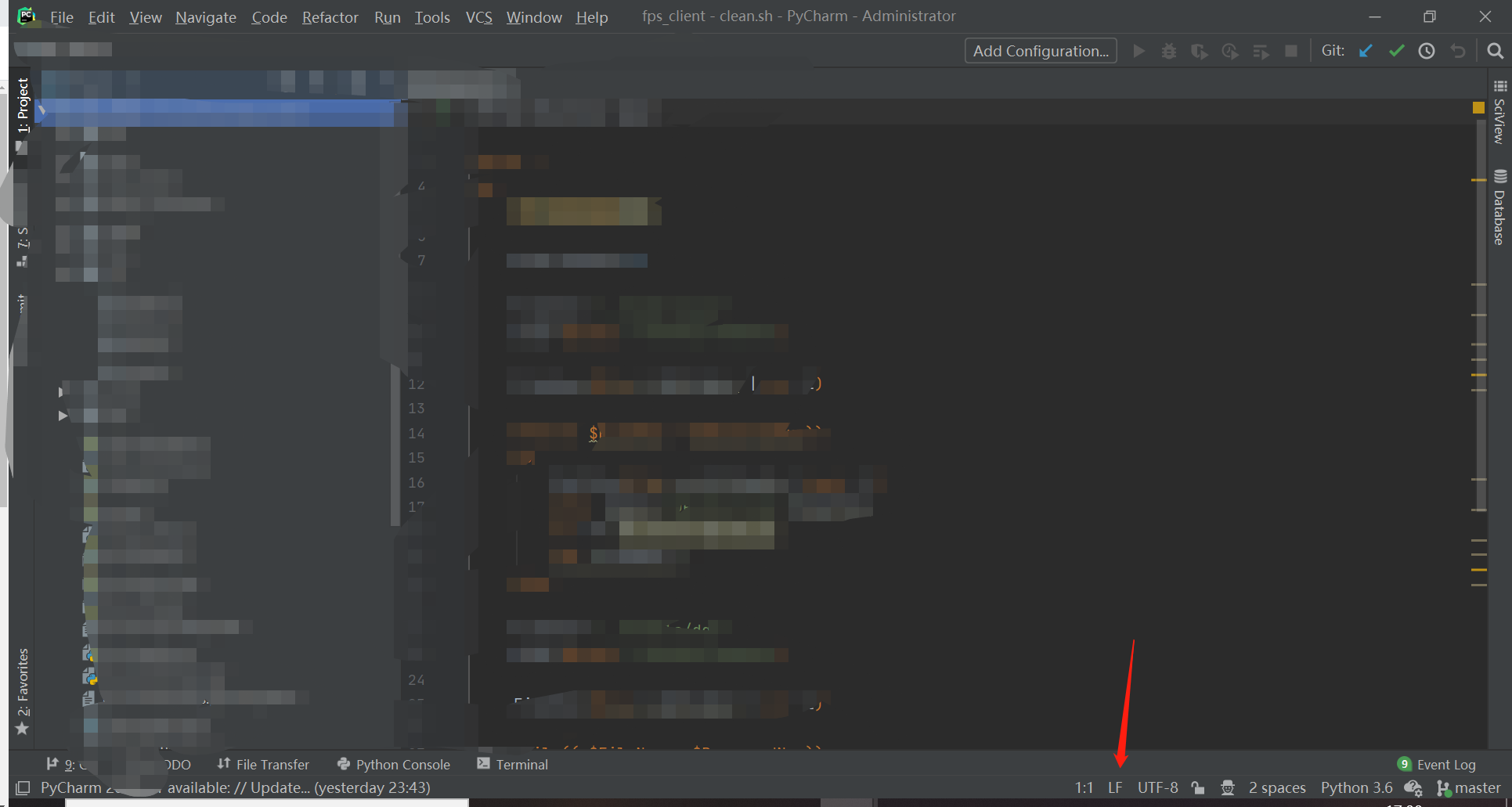Open the Database tool window
This screenshot has height=807, width=1512.
tap(1498, 213)
